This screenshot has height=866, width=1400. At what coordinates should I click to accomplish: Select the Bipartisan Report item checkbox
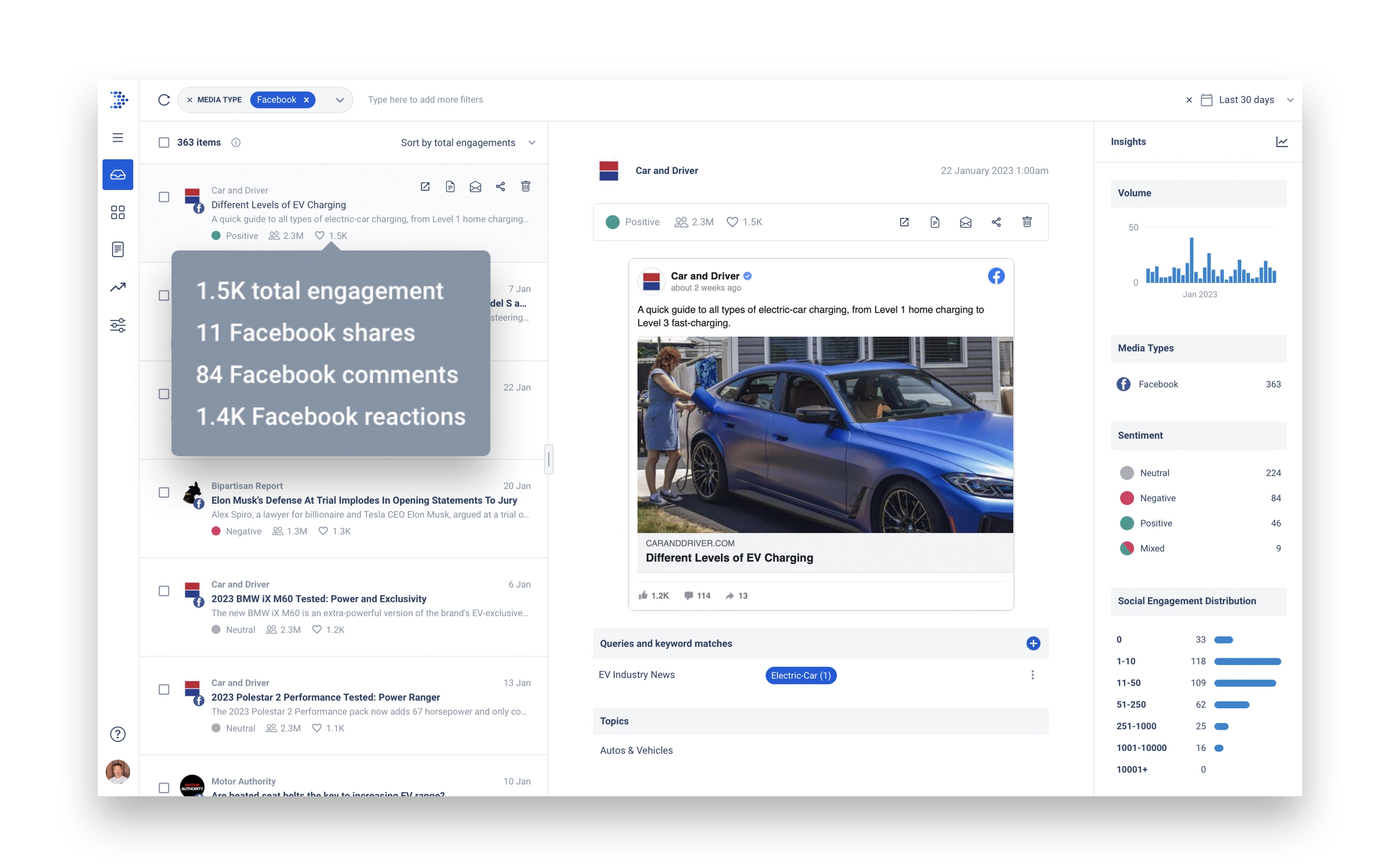coord(164,493)
